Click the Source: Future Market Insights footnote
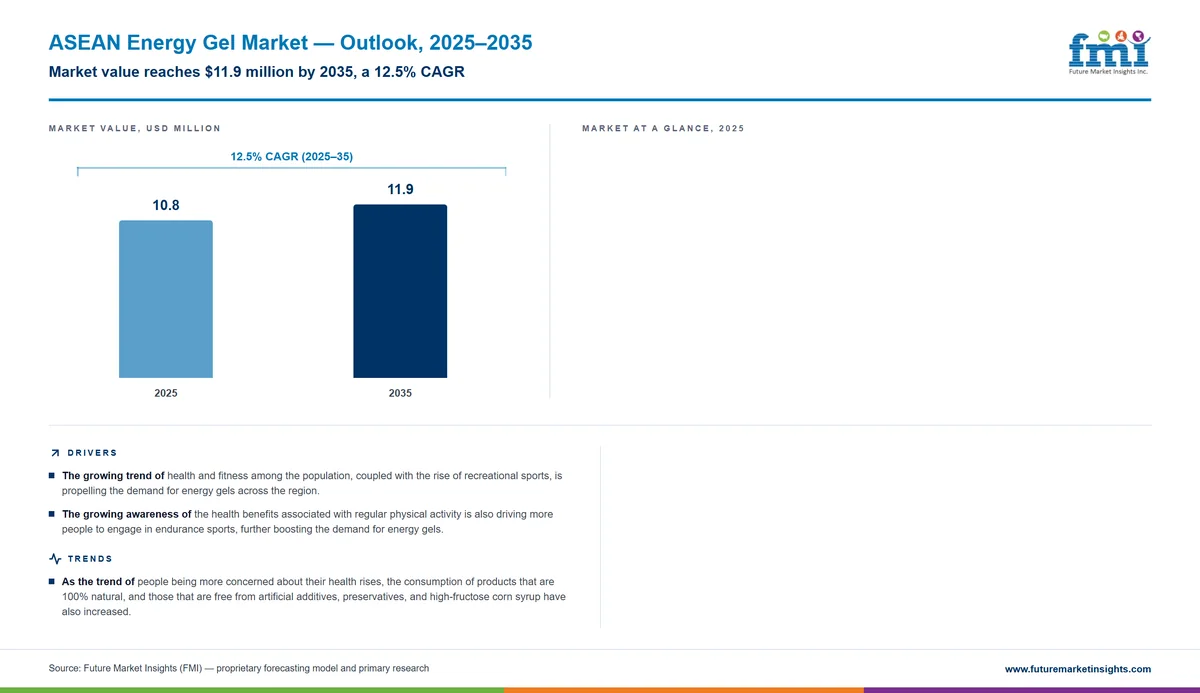 (238, 668)
